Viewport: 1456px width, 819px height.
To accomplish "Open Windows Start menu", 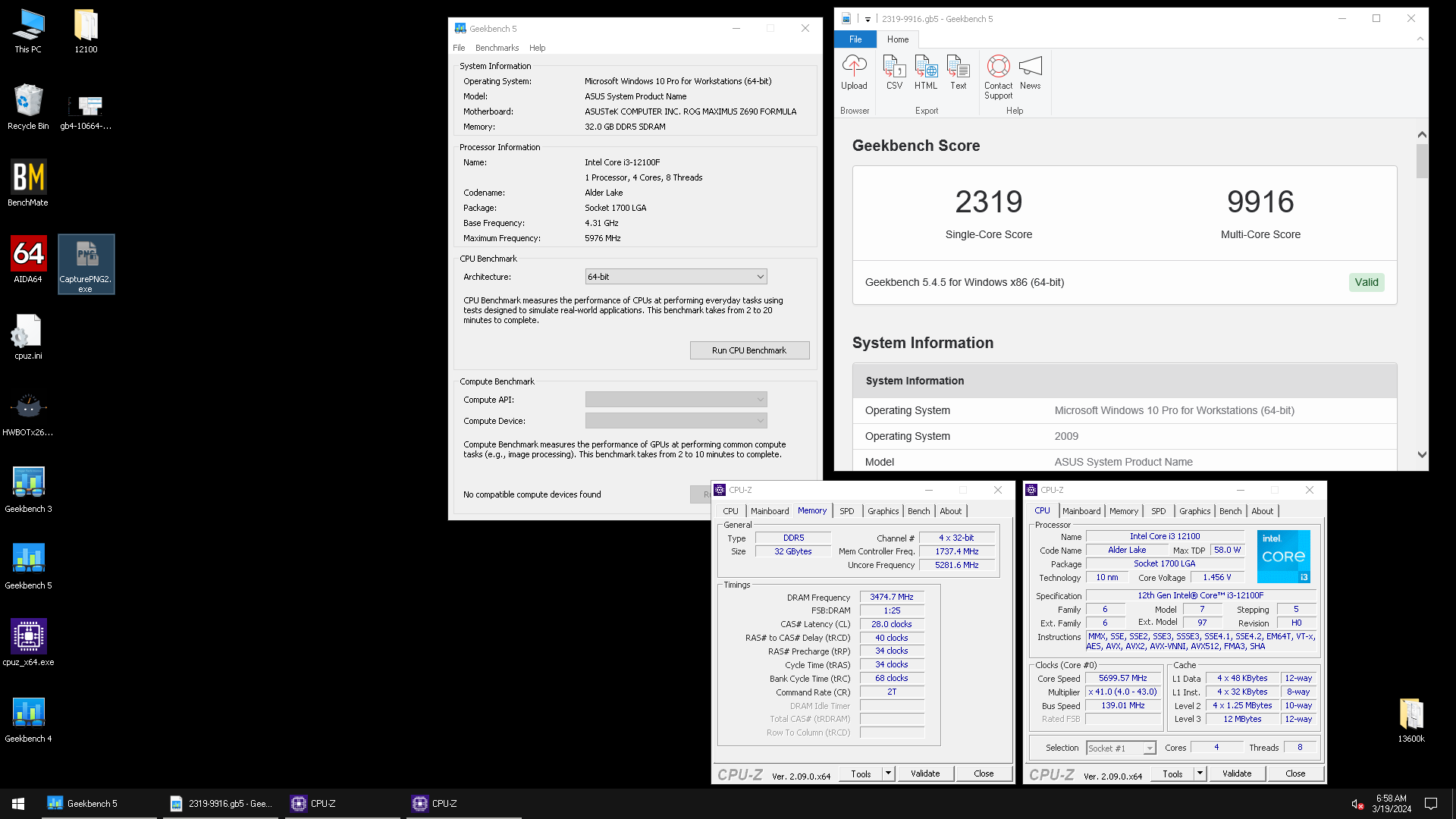I will [x=18, y=803].
